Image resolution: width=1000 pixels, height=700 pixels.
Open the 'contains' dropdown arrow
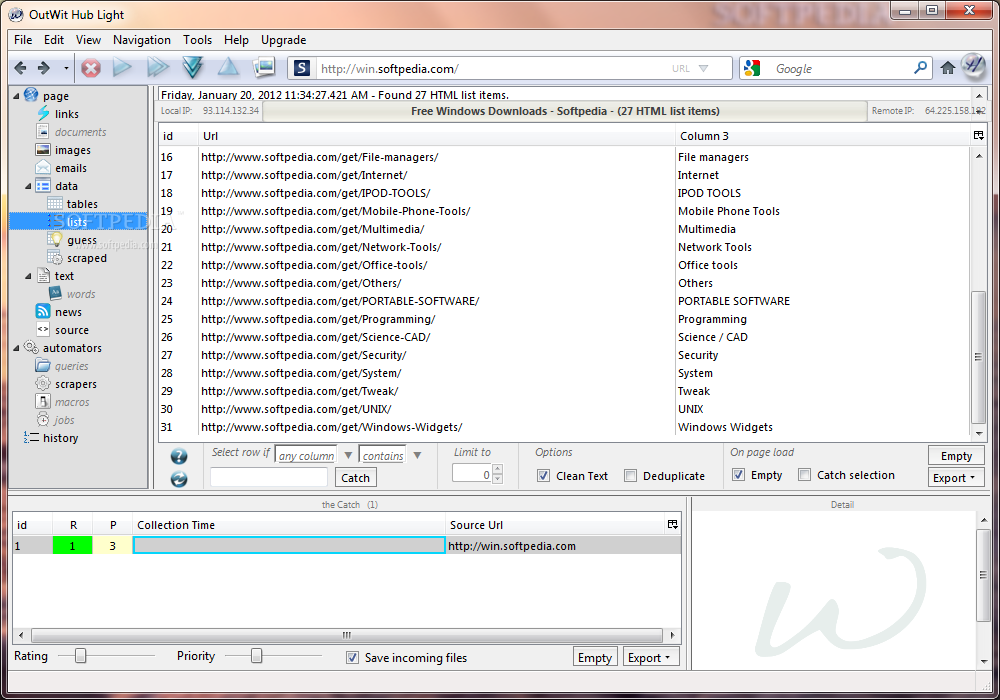tap(417, 455)
